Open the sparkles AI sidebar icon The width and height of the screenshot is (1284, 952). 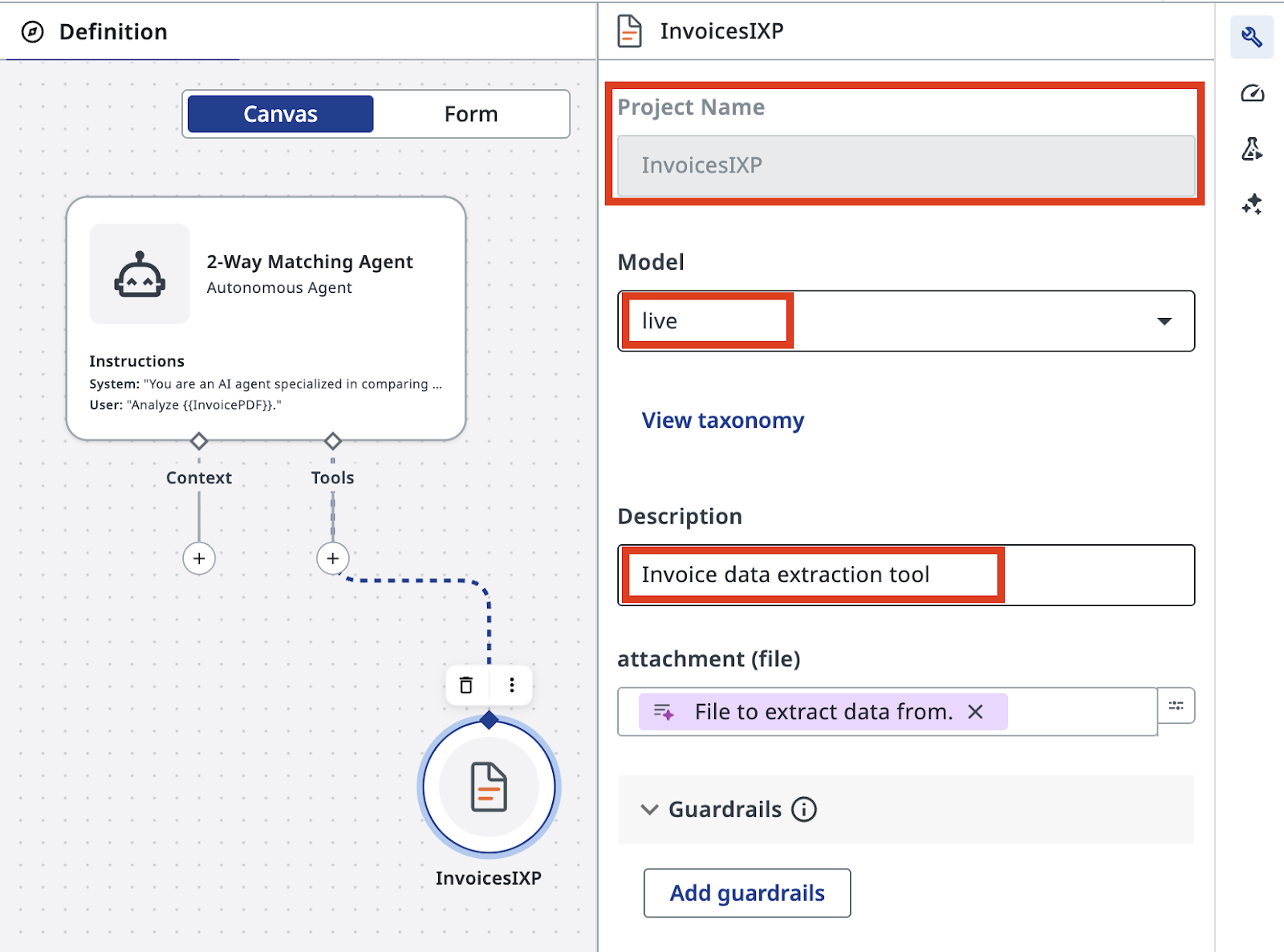1252,205
